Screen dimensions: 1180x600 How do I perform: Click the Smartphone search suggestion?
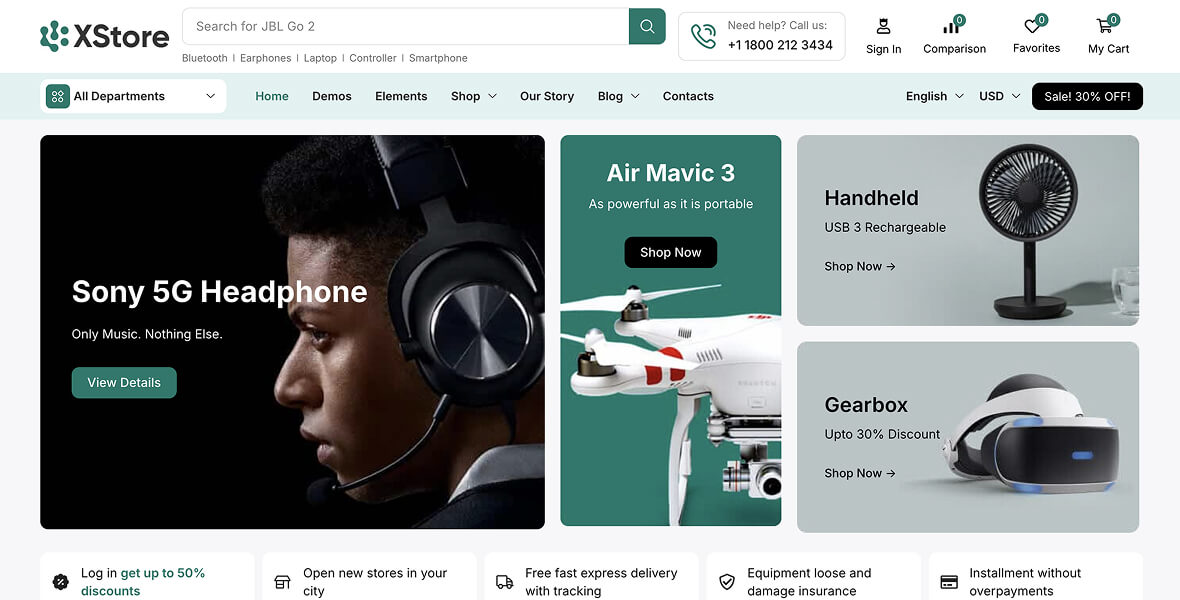[x=438, y=58]
